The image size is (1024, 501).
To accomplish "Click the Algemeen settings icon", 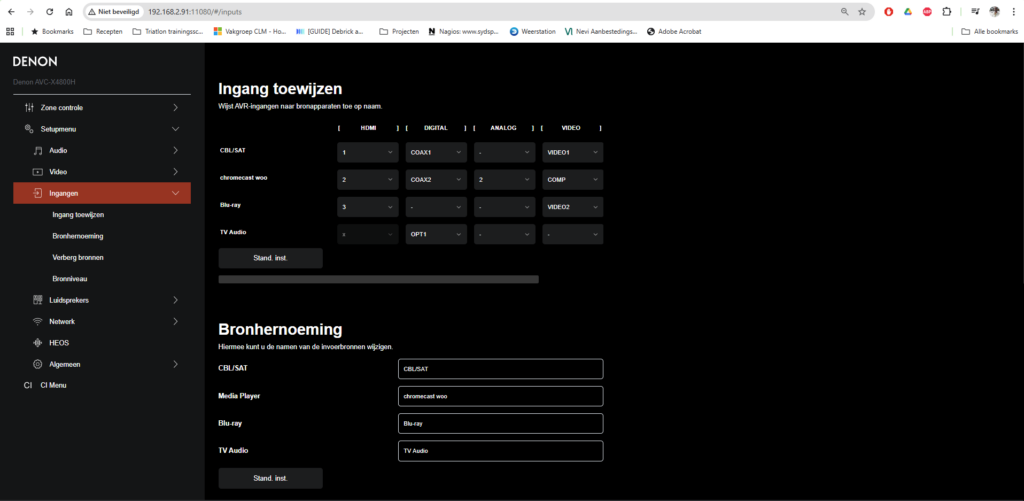I will pyautogui.click(x=38, y=364).
